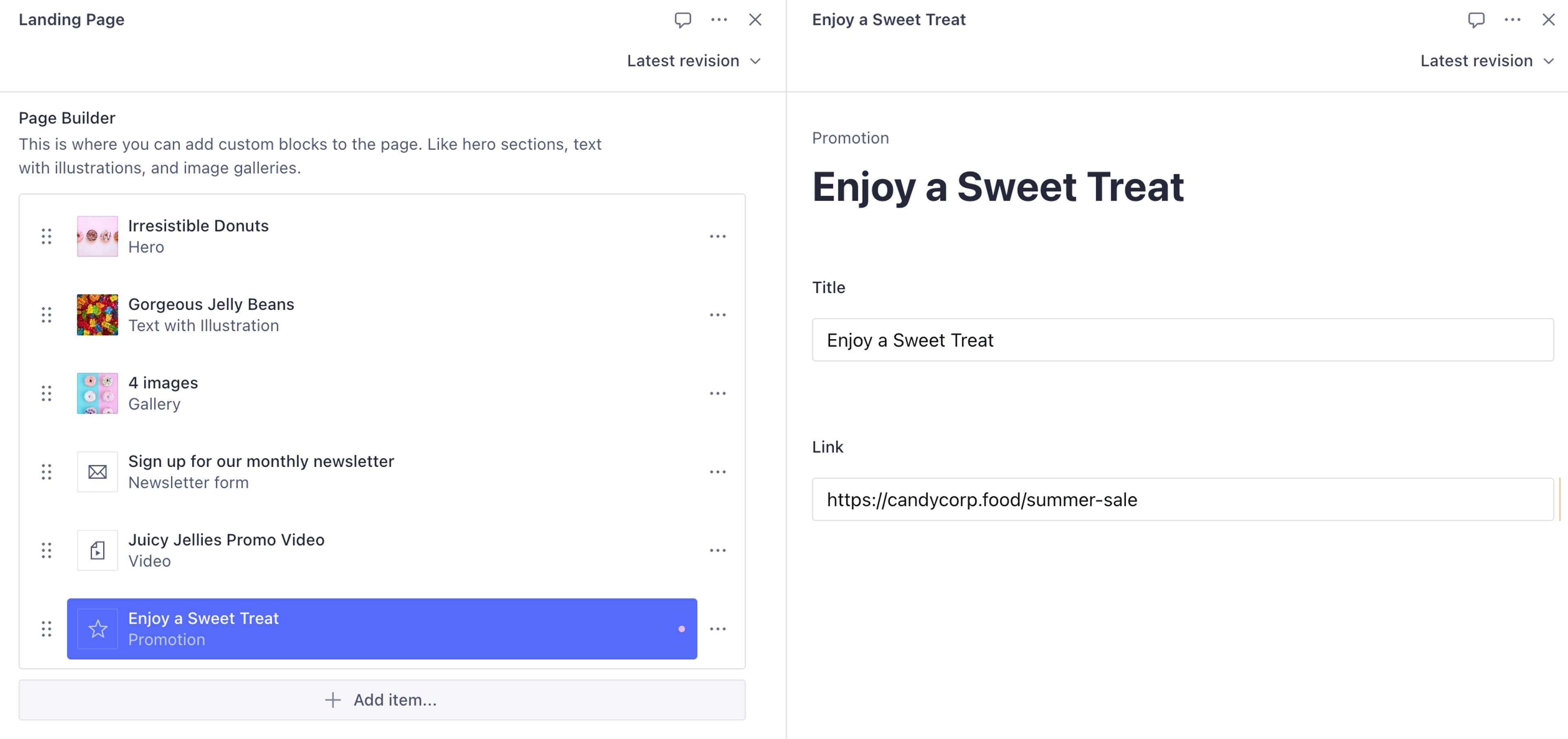1568x739 pixels.
Task: Click the Title input field
Action: click(1182, 340)
